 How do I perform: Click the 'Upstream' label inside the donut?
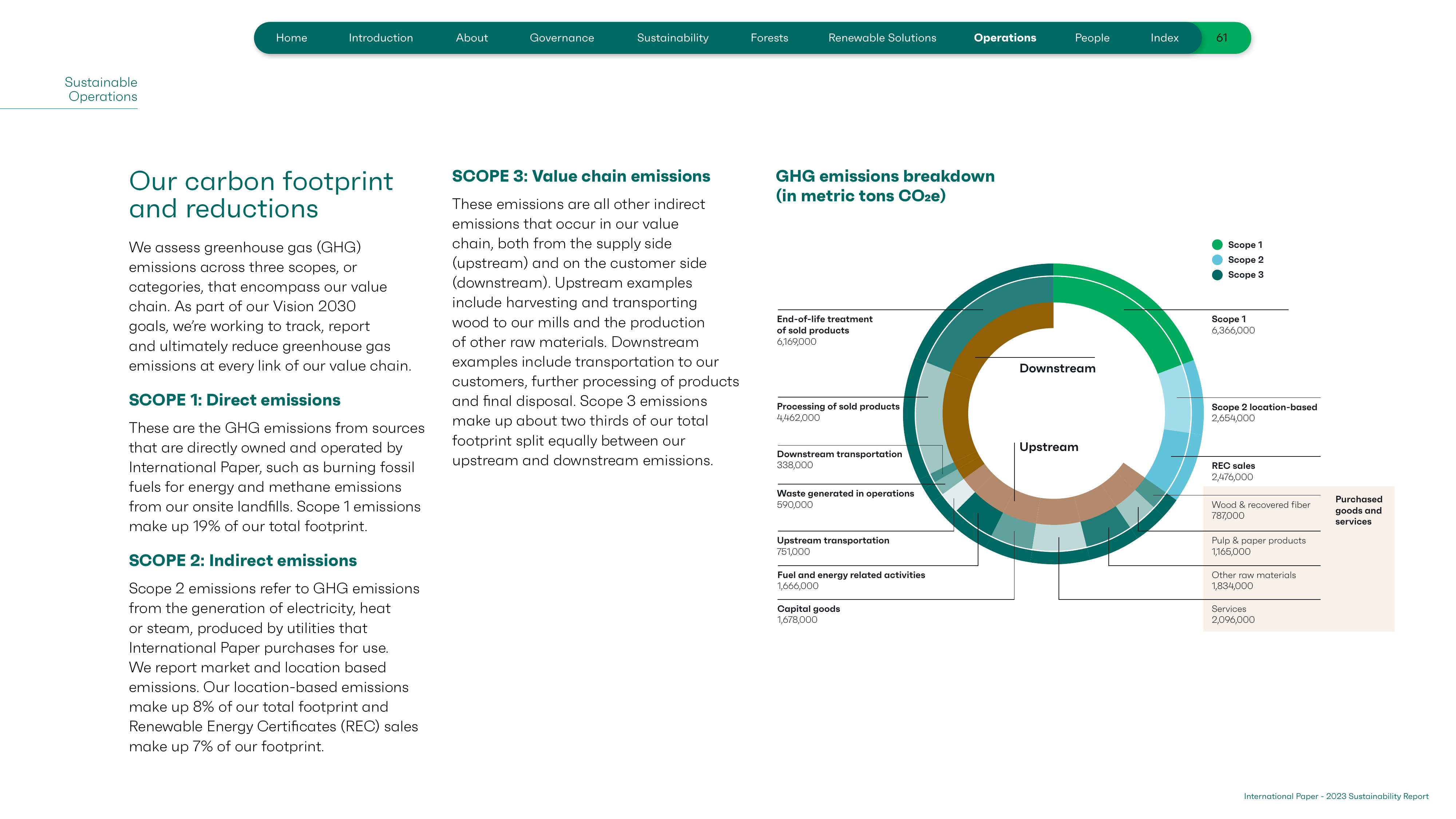coord(1048,447)
